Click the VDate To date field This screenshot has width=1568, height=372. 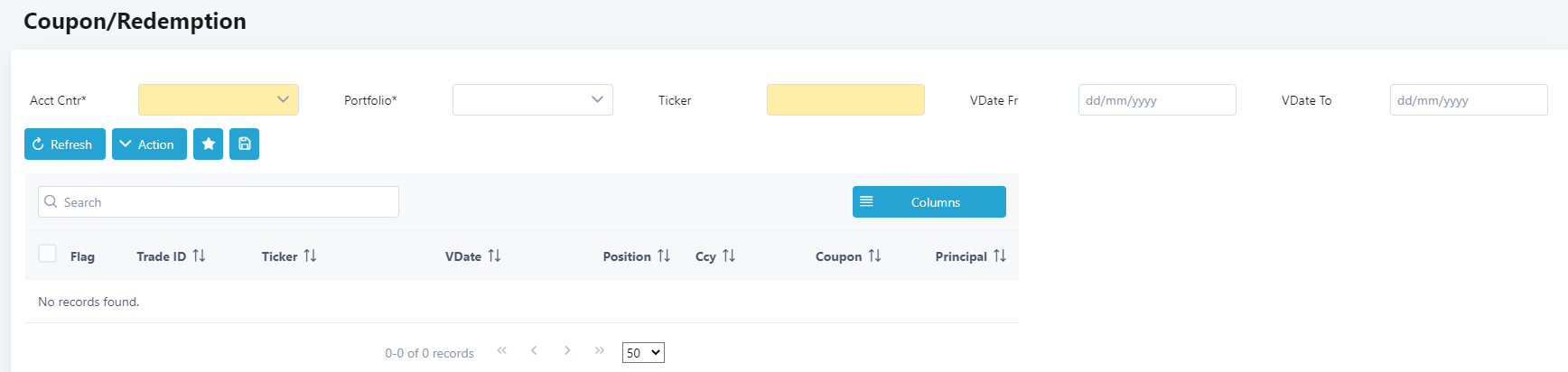click(x=1468, y=100)
